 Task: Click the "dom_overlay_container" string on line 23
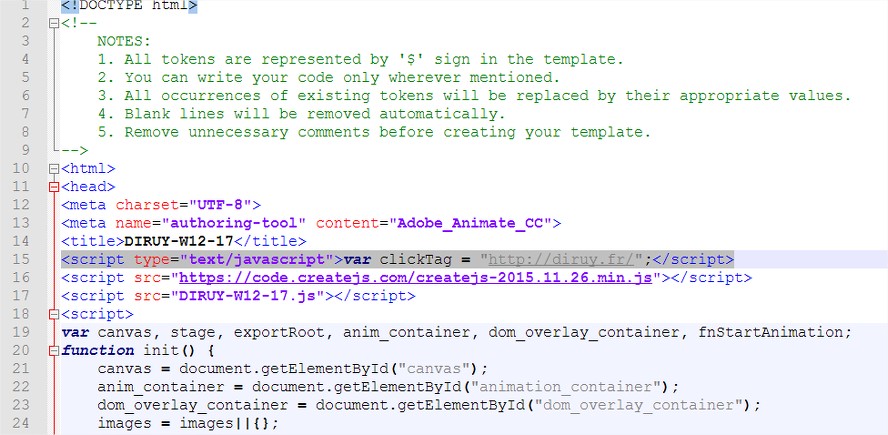[639, 405]
